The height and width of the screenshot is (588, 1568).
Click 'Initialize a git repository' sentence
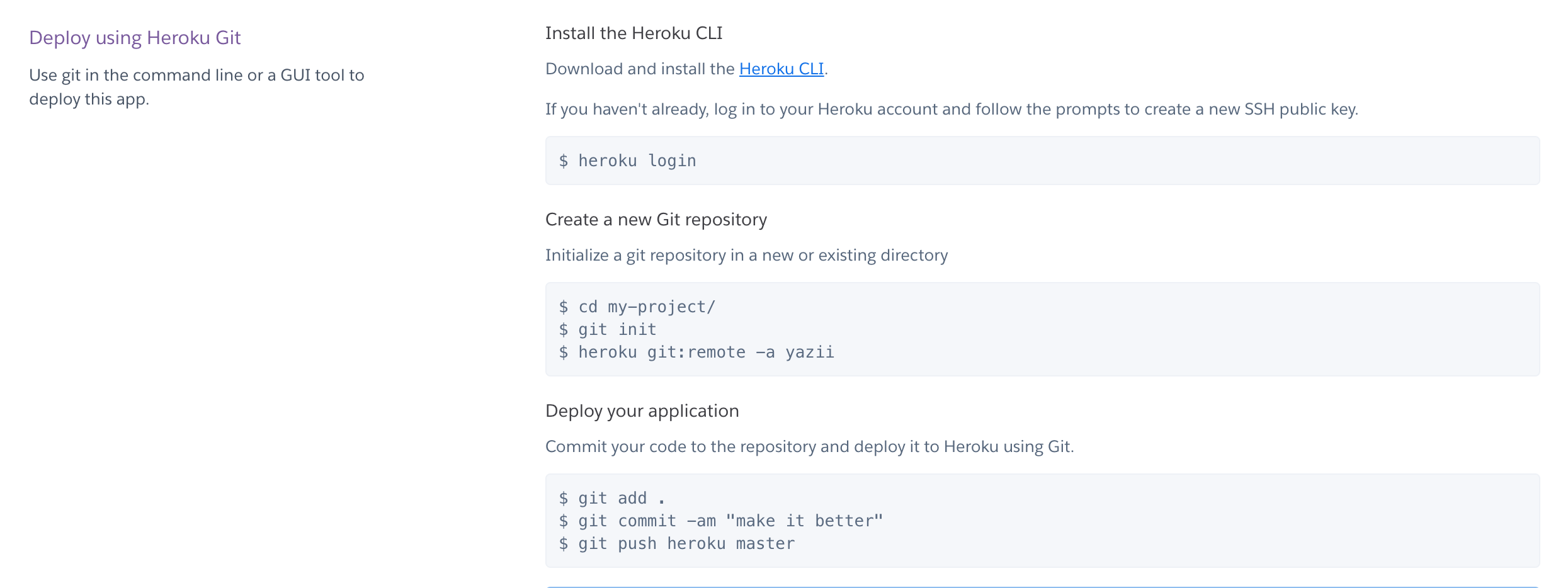pos(746,256)
